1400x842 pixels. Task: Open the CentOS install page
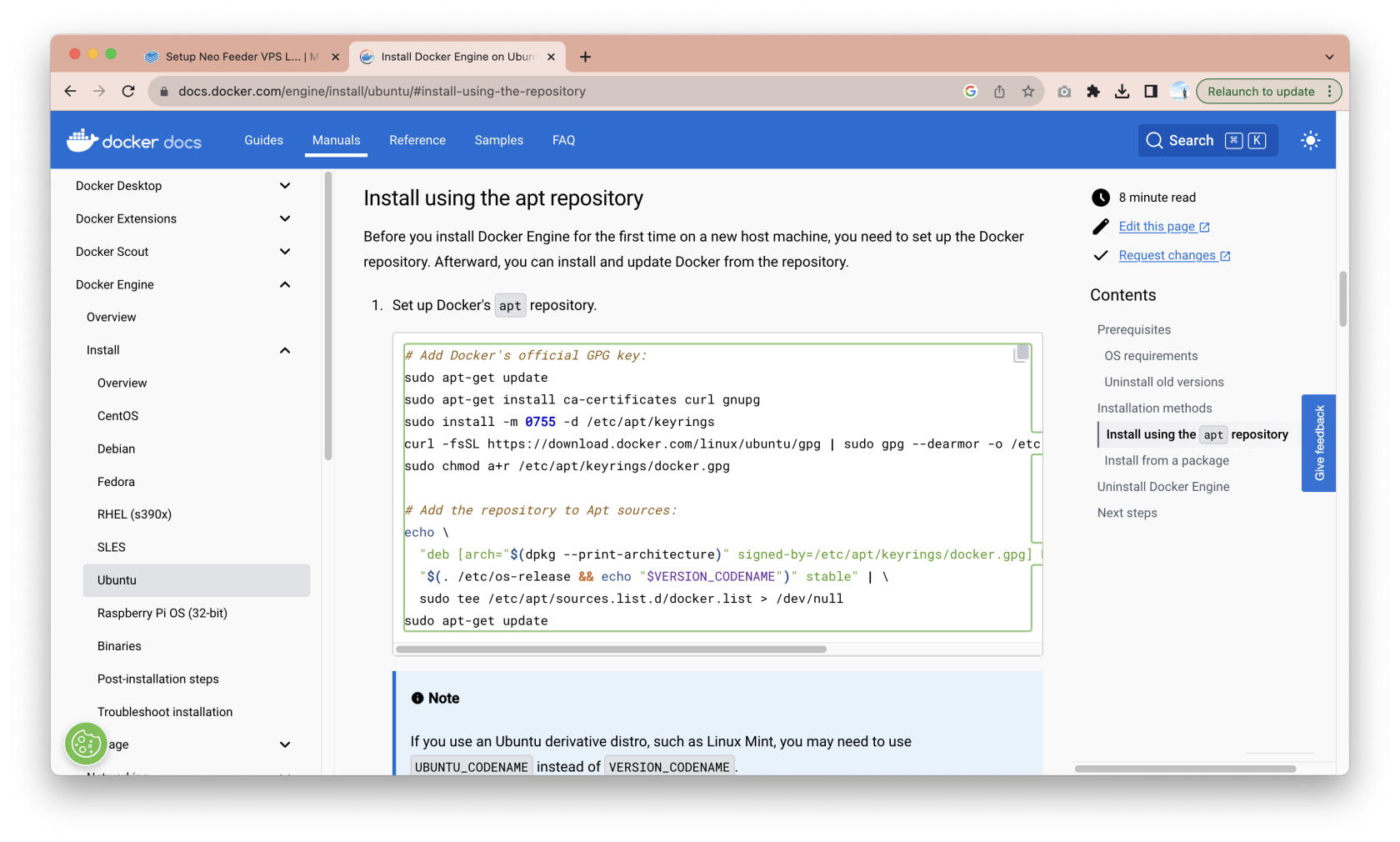(x=117, y=416)
